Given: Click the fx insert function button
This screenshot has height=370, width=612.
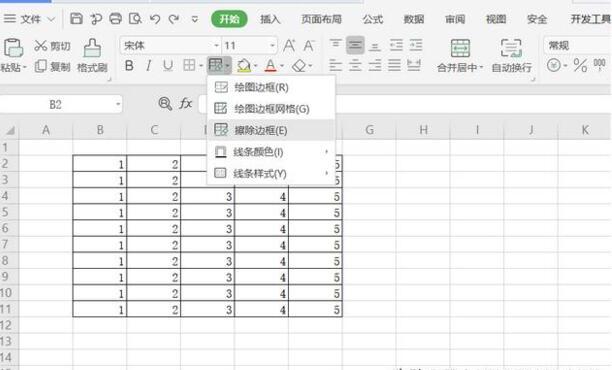Looking at the screenshot, I should [x=185, y=103].
